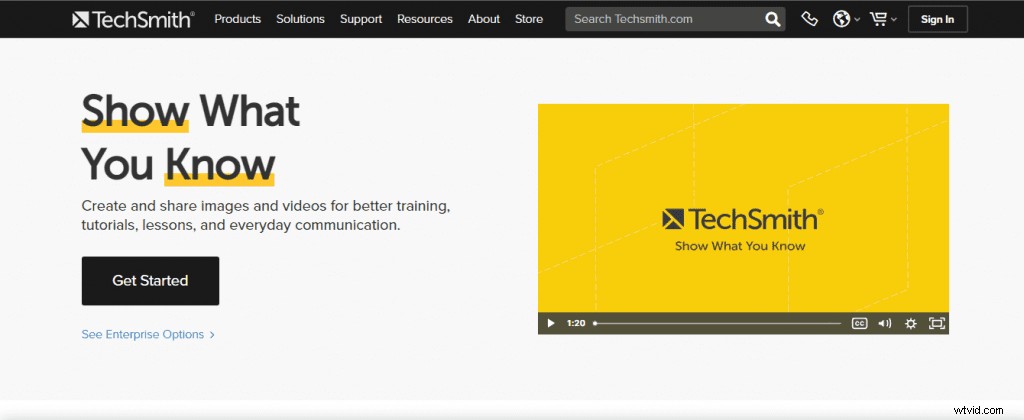The width and height of the screenshot is (1024, 420).
Task: Expand the chevron next to the globe
Action: point(857,20)
